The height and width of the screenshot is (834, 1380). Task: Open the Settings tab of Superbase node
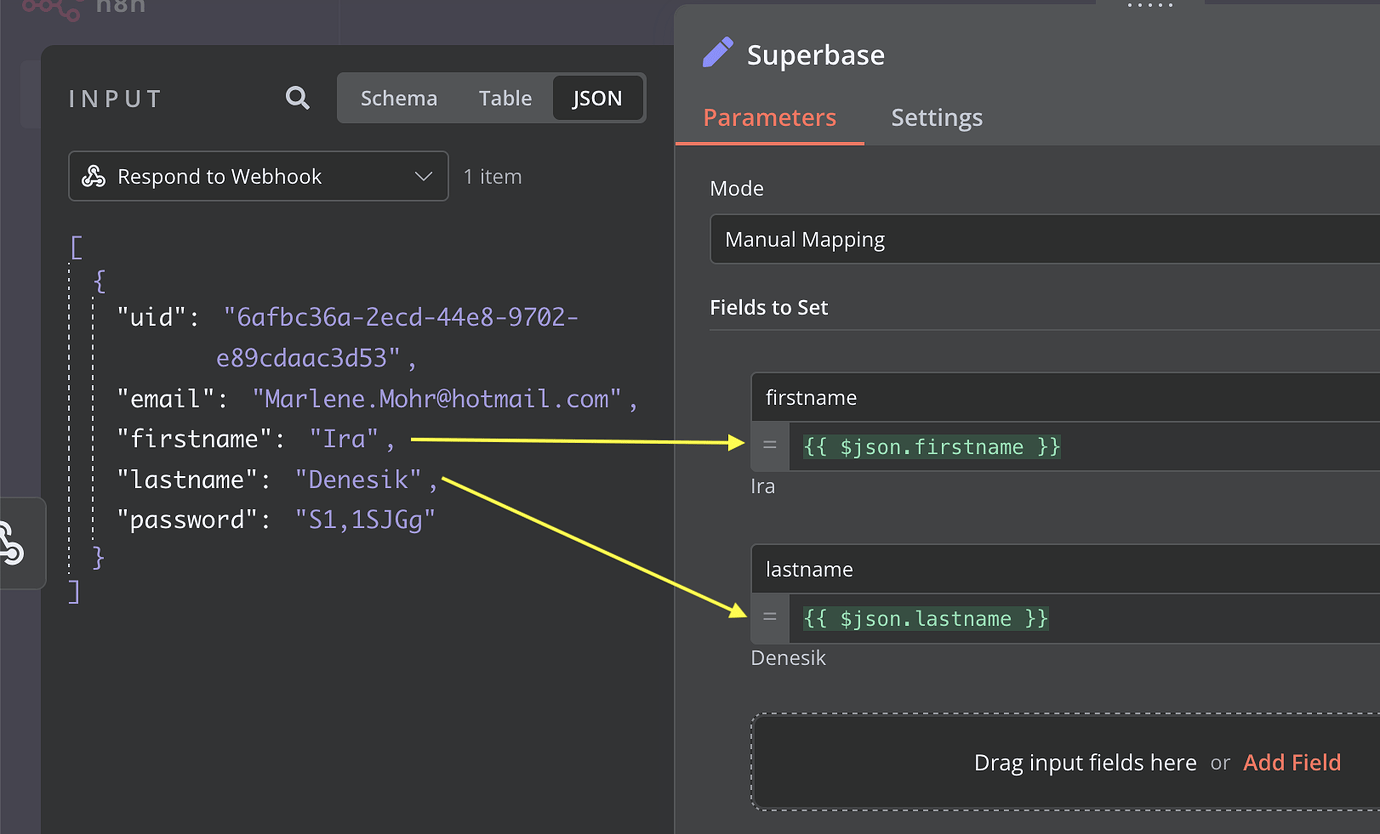pyautogui.click(x=936, y=117)
